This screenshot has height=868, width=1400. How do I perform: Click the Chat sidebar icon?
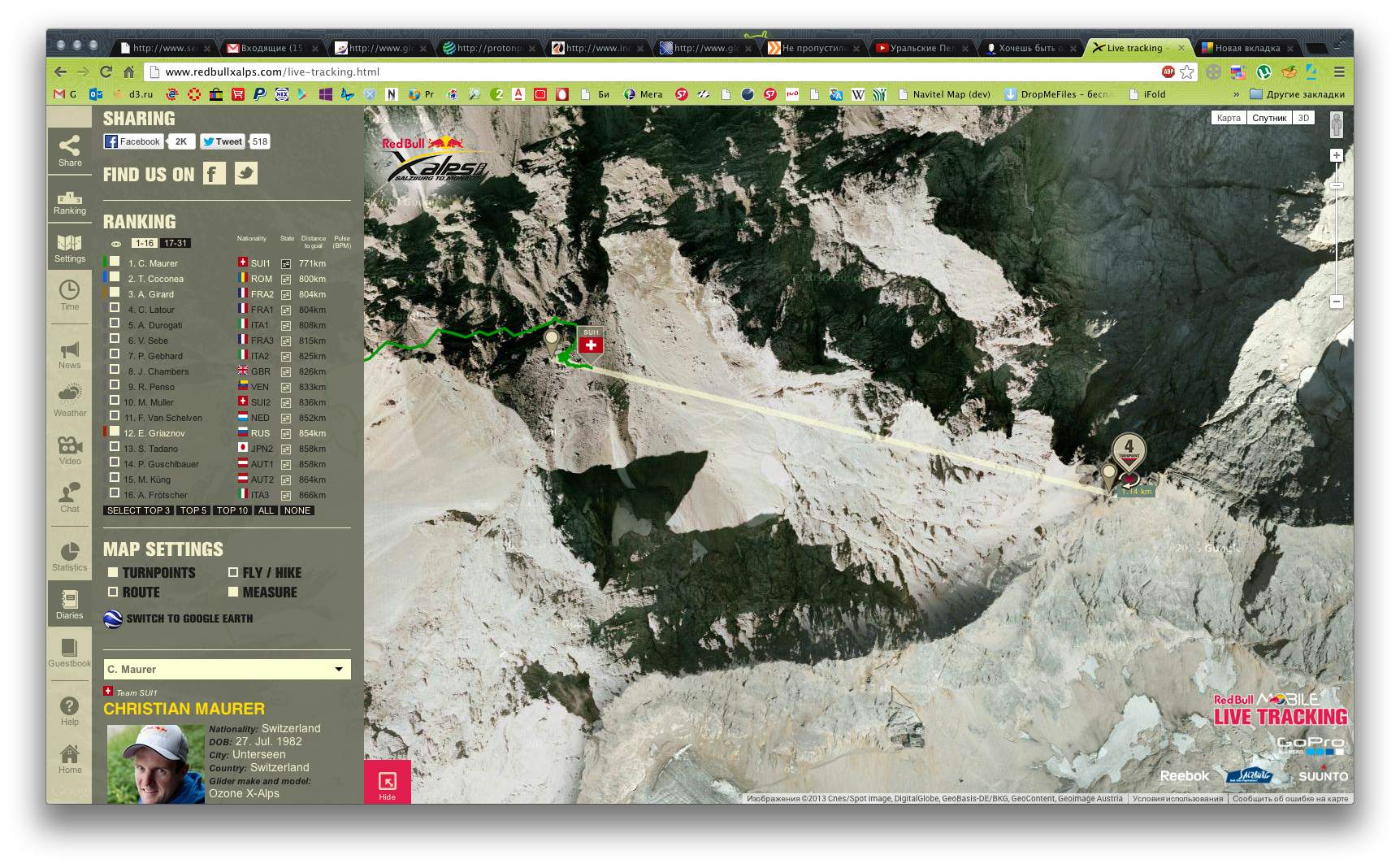pyautogui.click(x=69, y=497)
